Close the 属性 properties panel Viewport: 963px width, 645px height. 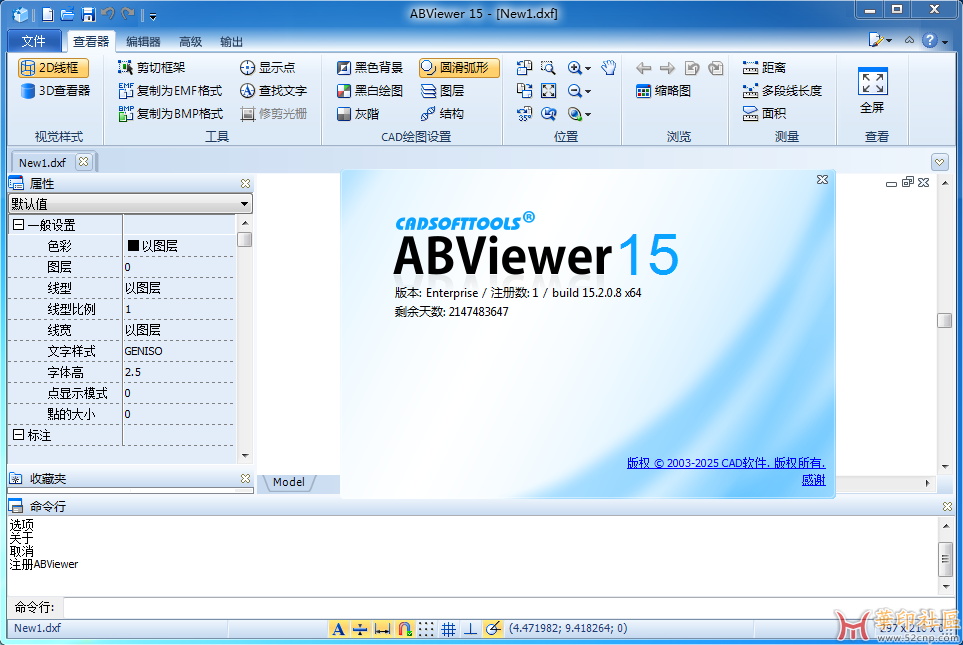245,184
